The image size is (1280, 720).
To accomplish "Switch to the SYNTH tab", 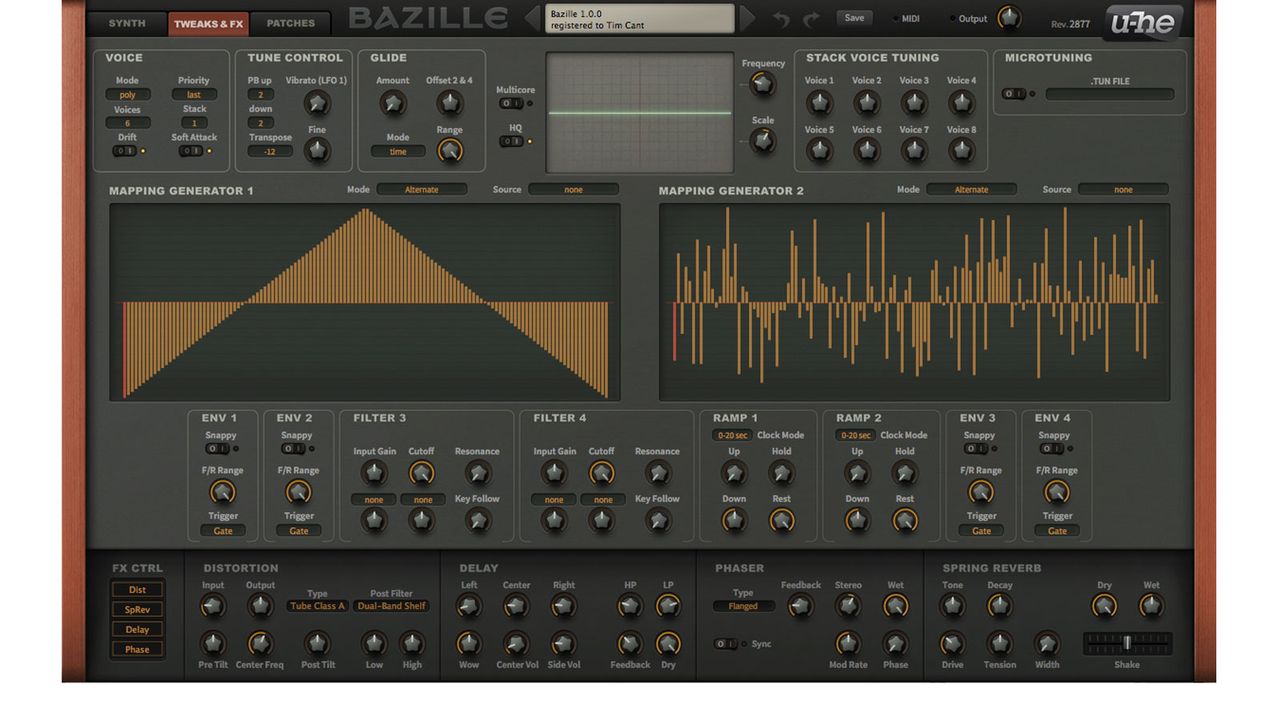I will point(127,22).
